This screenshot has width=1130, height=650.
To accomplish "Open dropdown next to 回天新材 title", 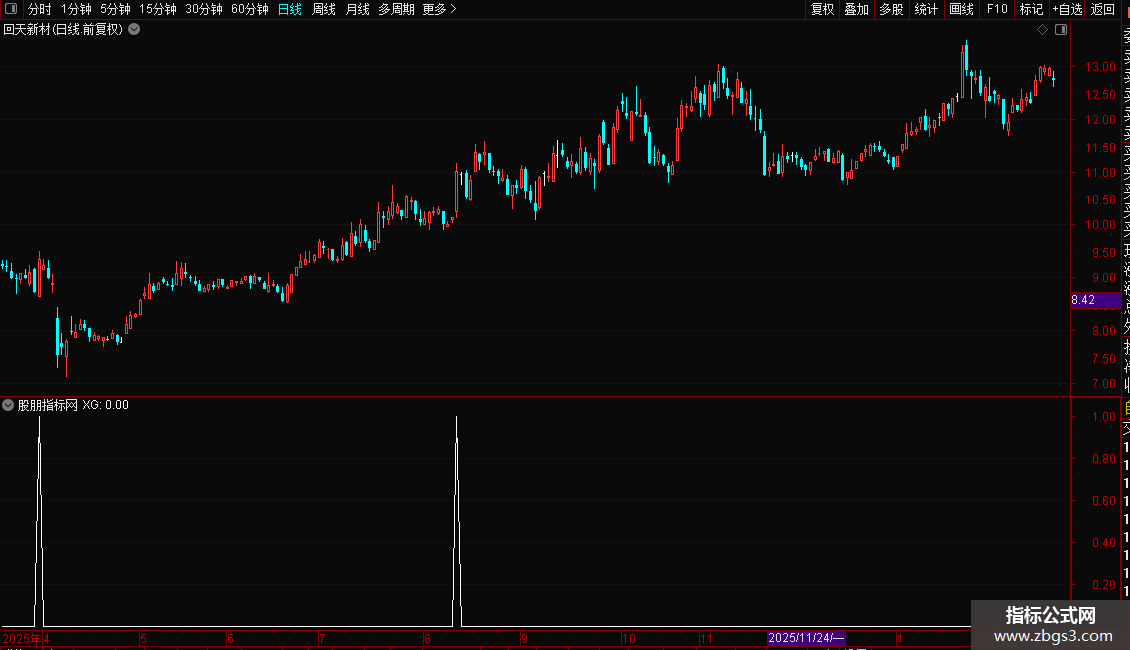I will point(134,30).
